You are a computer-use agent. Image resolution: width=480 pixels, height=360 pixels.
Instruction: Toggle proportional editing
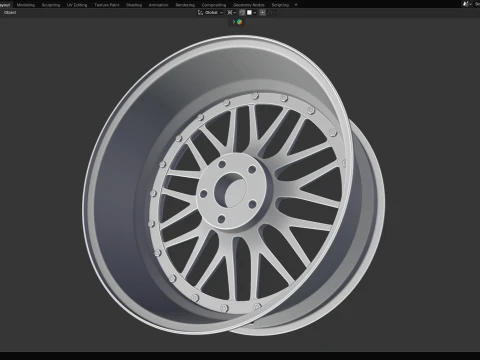[263, 13]
